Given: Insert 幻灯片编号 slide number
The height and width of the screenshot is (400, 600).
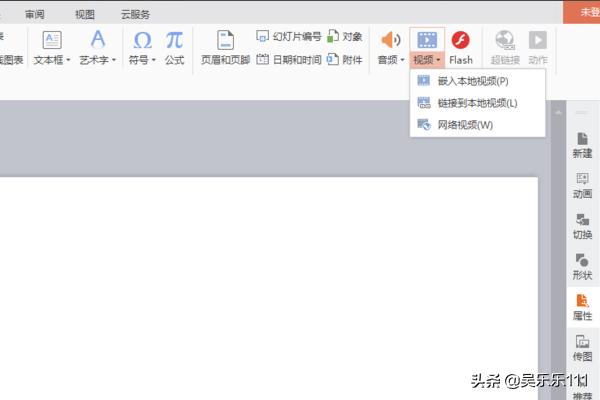Looking at the screenshot, I should 289,37.
